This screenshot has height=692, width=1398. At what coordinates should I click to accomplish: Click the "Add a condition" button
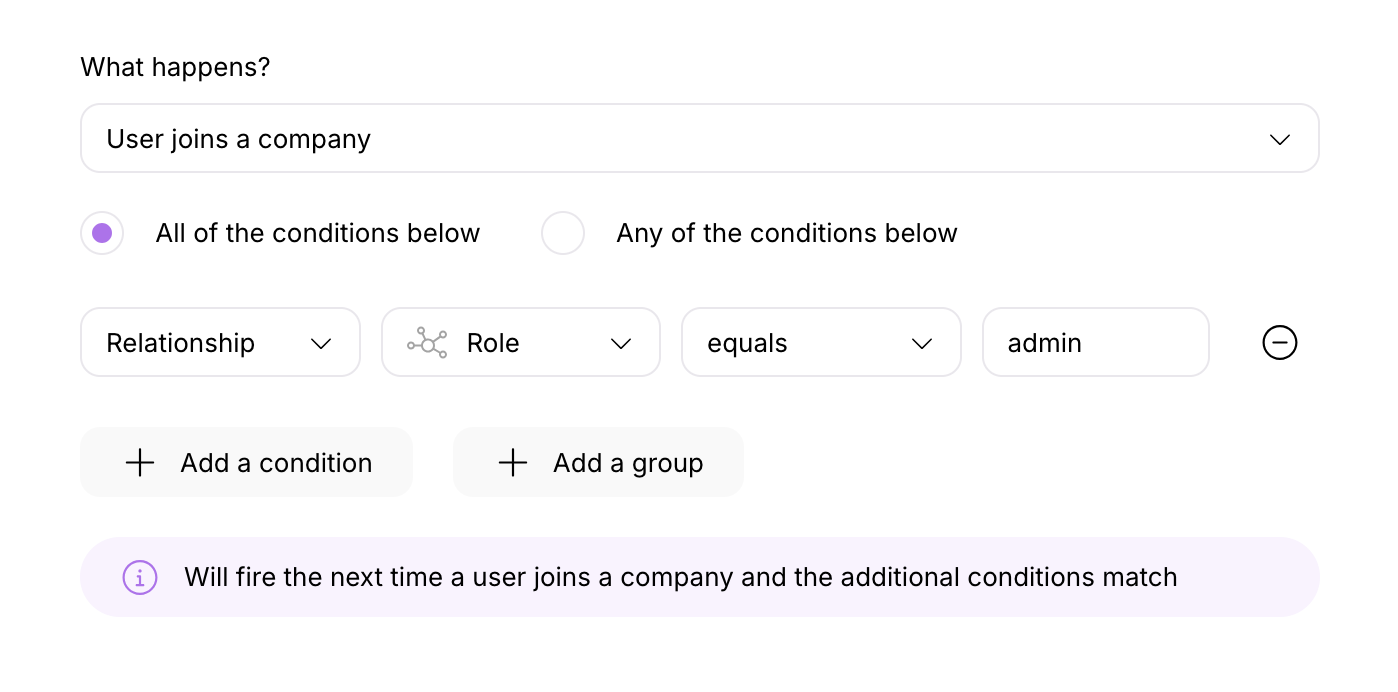click(246, 462)
